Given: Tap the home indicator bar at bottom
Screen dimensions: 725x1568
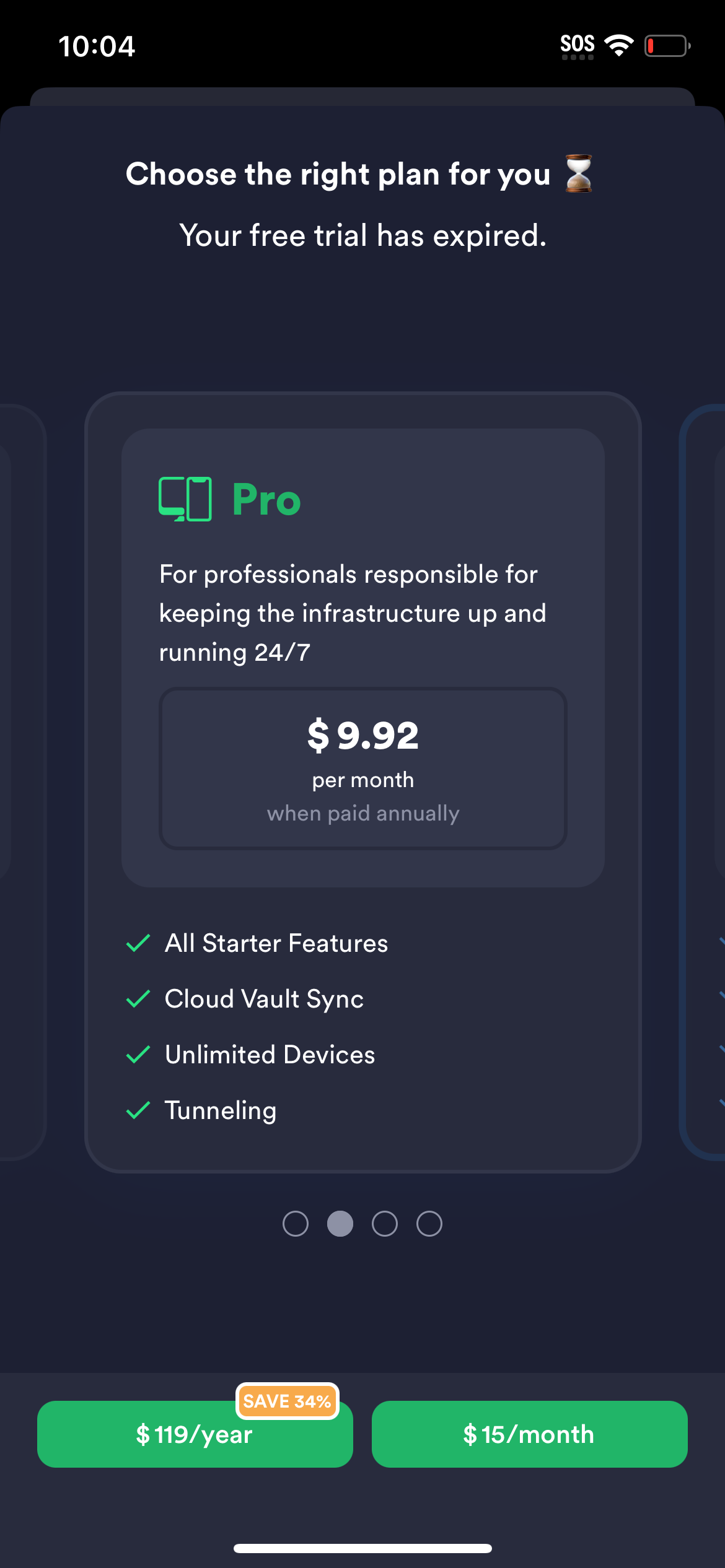Looking at the screenshot, I should point(362,1548).
